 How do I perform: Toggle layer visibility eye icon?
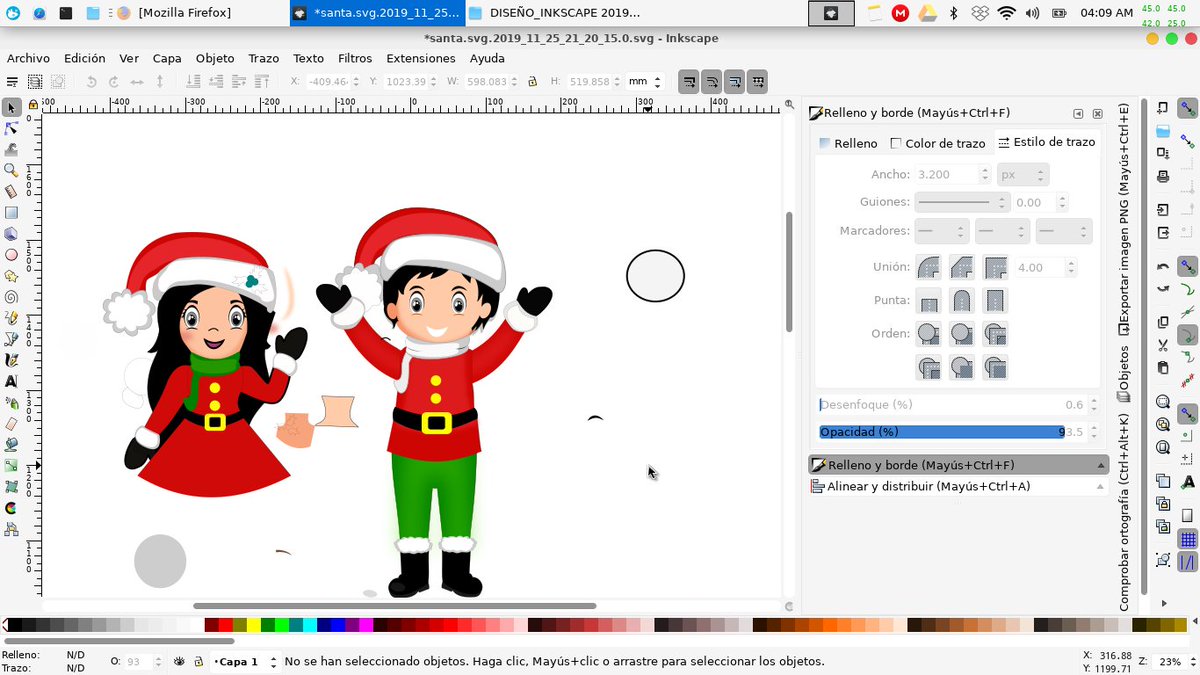point(180,661)
